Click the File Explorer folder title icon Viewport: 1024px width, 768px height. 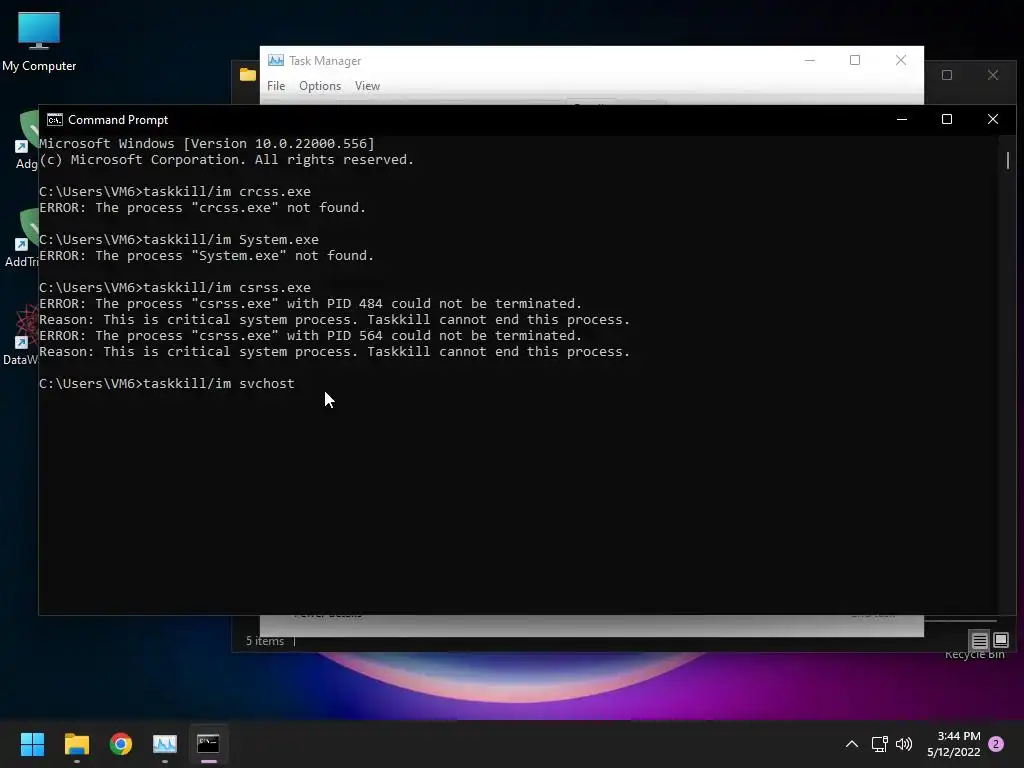pyautogui.click(x=248, y=74)
